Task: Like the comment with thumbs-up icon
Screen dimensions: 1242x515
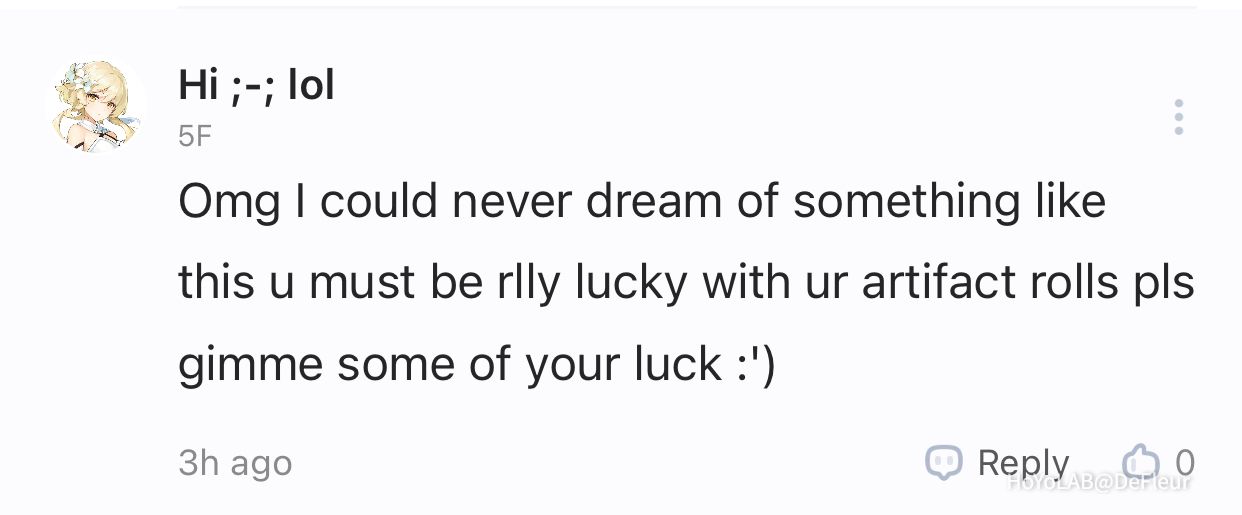Action: point(1139,462)
